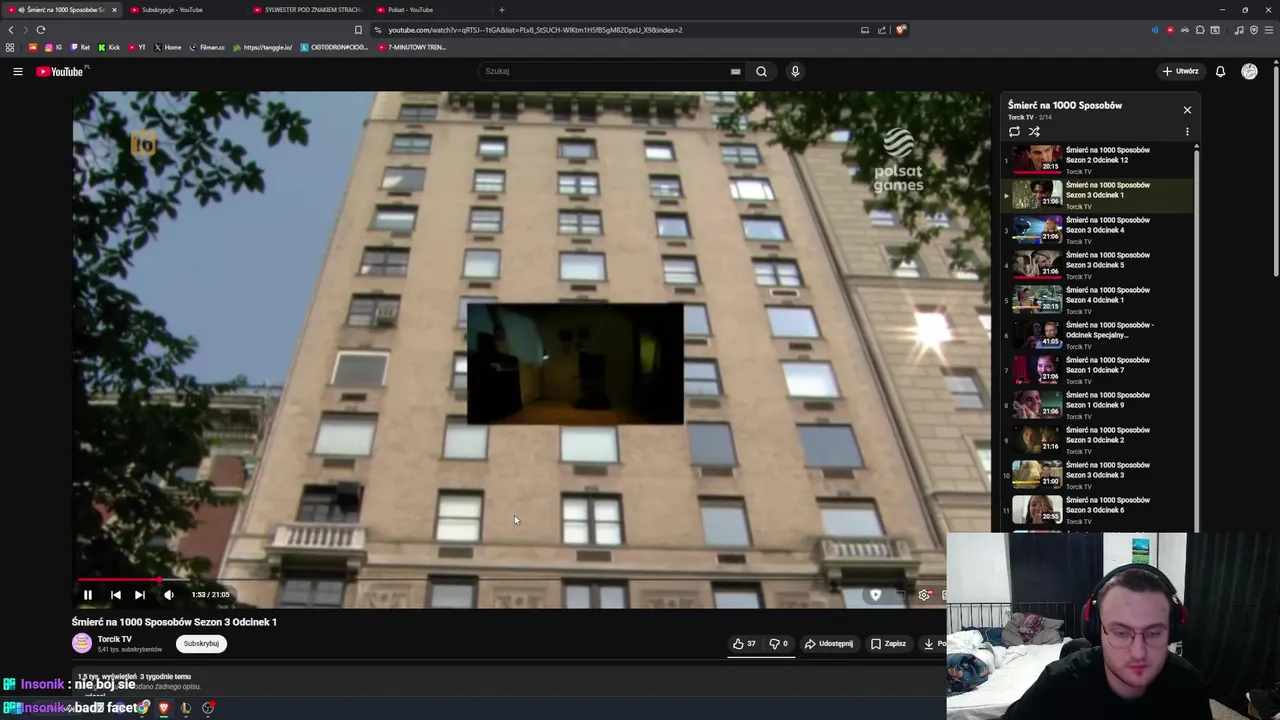Play Sezon 3 Odcinek 4 from playlist
This screenshot has height=720, width=1280.
click(x=1097, y=230)
